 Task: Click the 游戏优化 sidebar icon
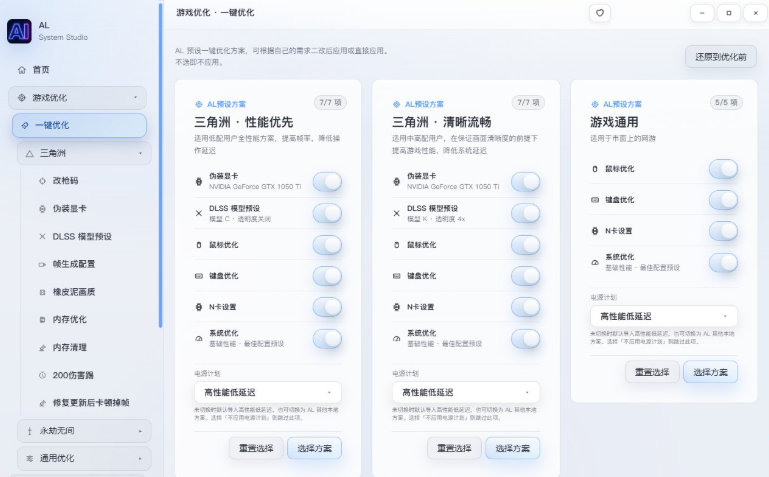(x=22, y=98)
